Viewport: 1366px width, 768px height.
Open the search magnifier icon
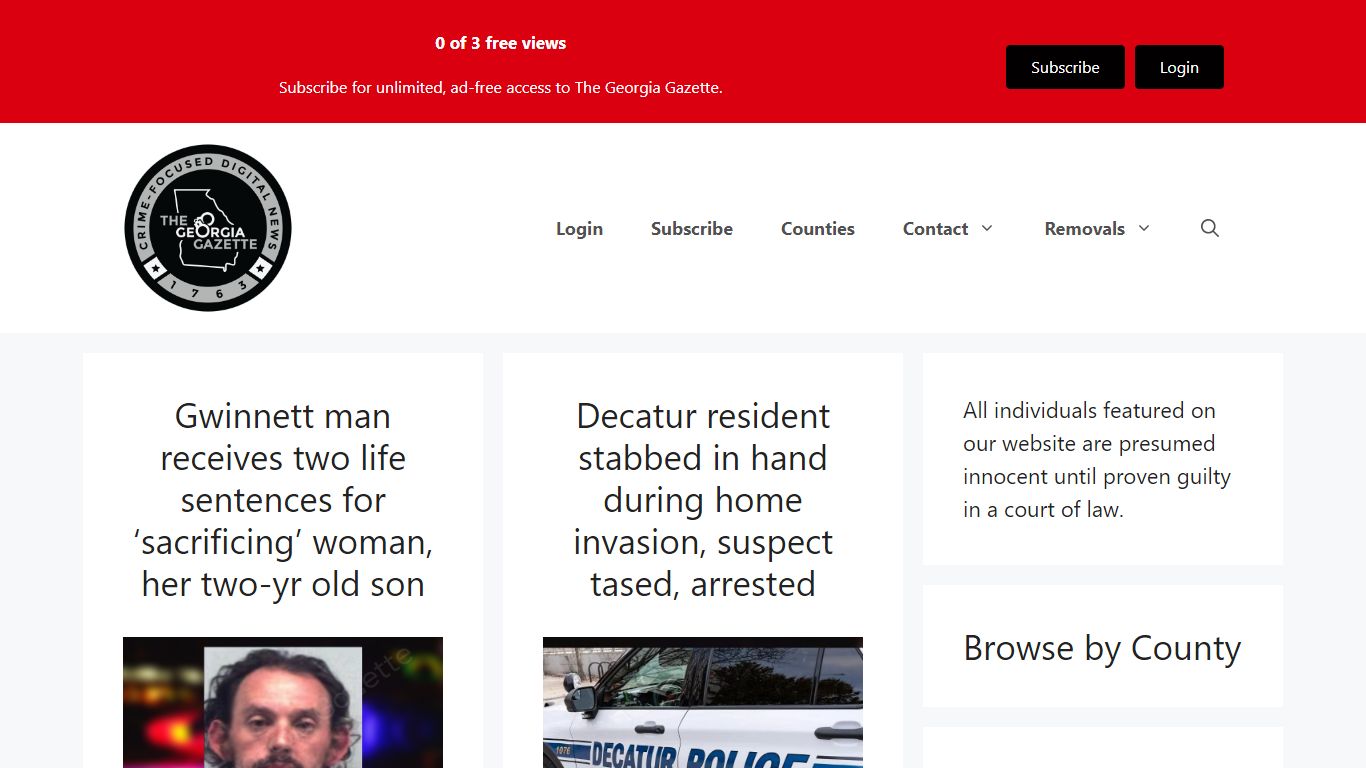click(1209, 228)
